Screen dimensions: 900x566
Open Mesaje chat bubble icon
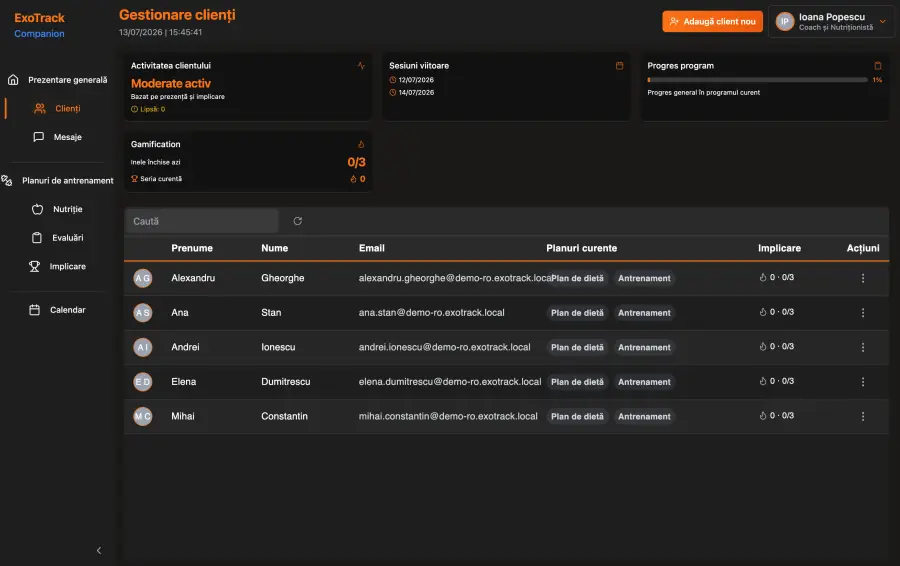pos(38,137)
